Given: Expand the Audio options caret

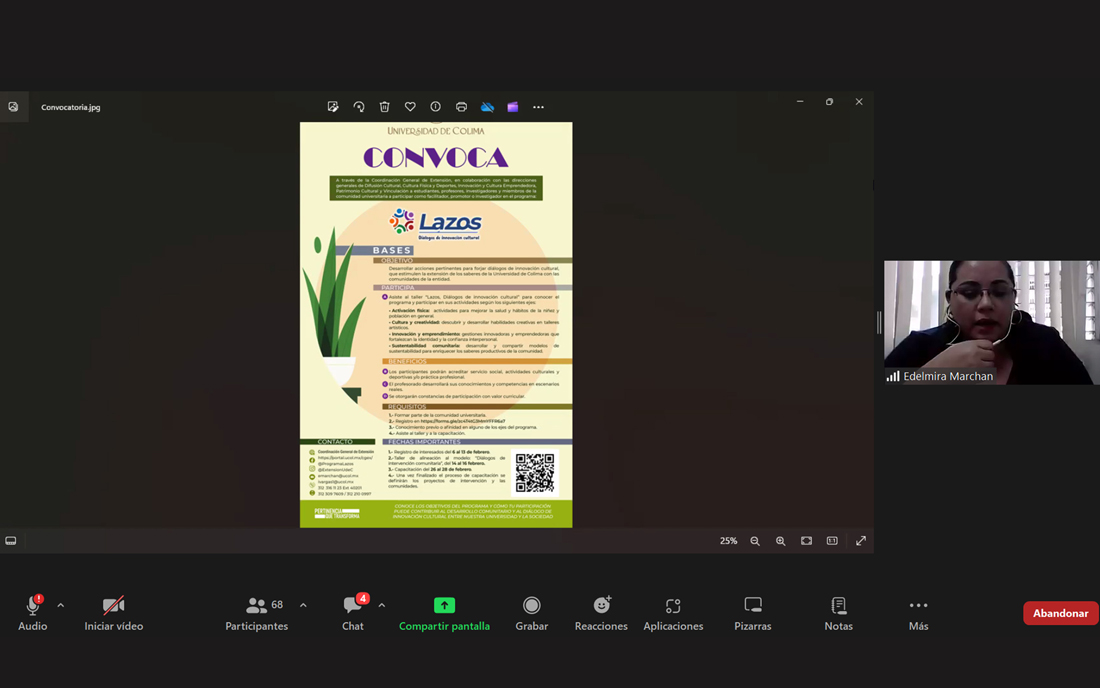Looking at the screenshot, I should coord(61,605).
